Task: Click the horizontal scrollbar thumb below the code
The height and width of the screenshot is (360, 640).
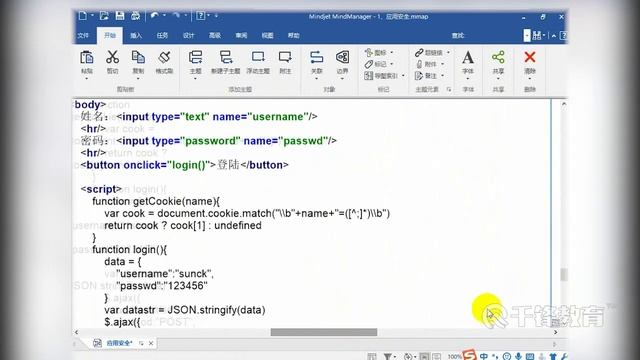Action: (x=324, y=332)
